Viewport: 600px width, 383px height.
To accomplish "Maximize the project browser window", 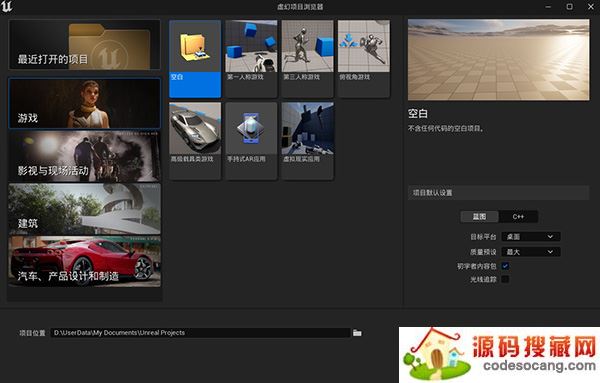I will click(x=569, y=7).
